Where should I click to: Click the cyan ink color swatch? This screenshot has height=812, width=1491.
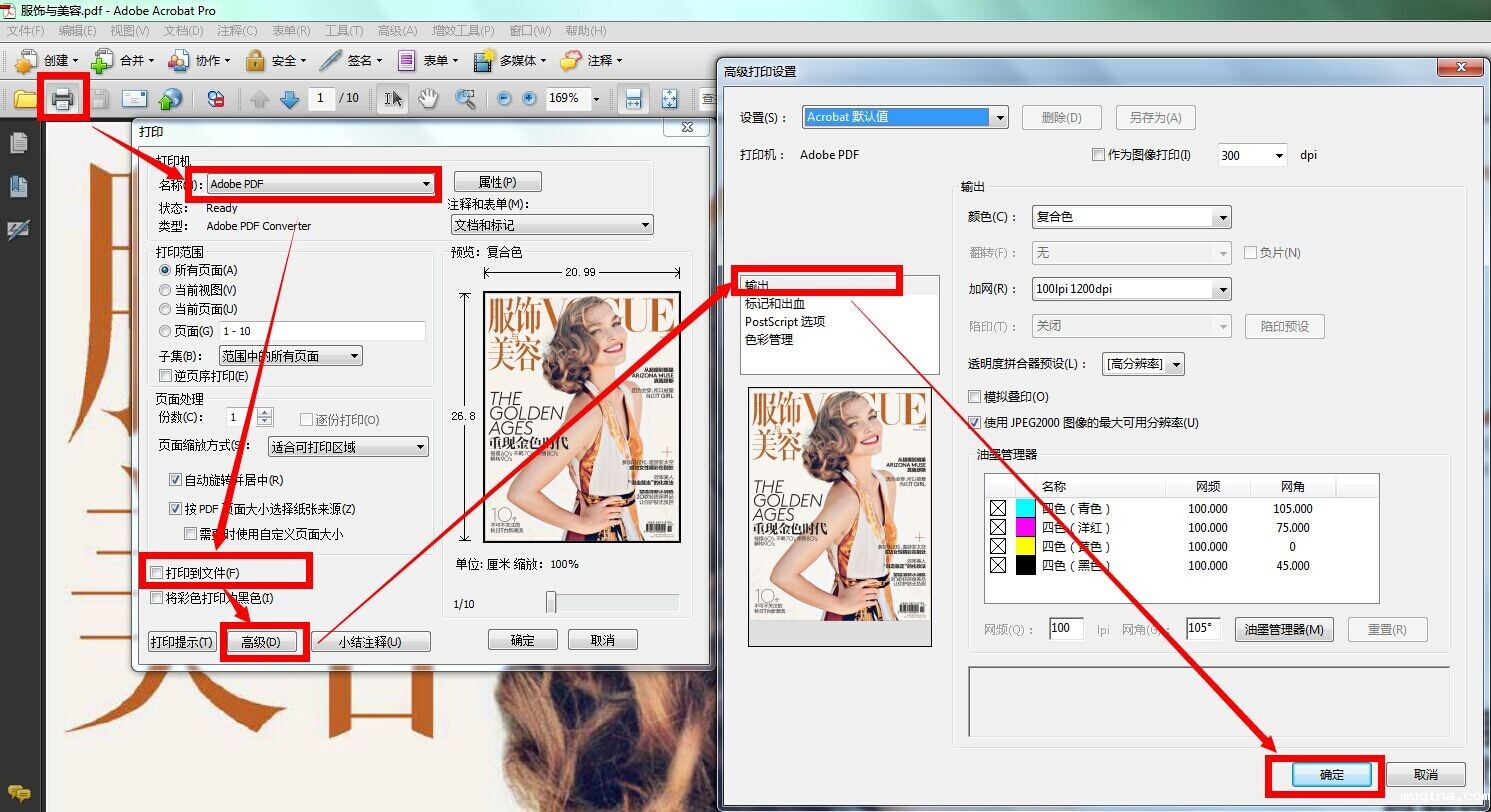click(1025, 509)
